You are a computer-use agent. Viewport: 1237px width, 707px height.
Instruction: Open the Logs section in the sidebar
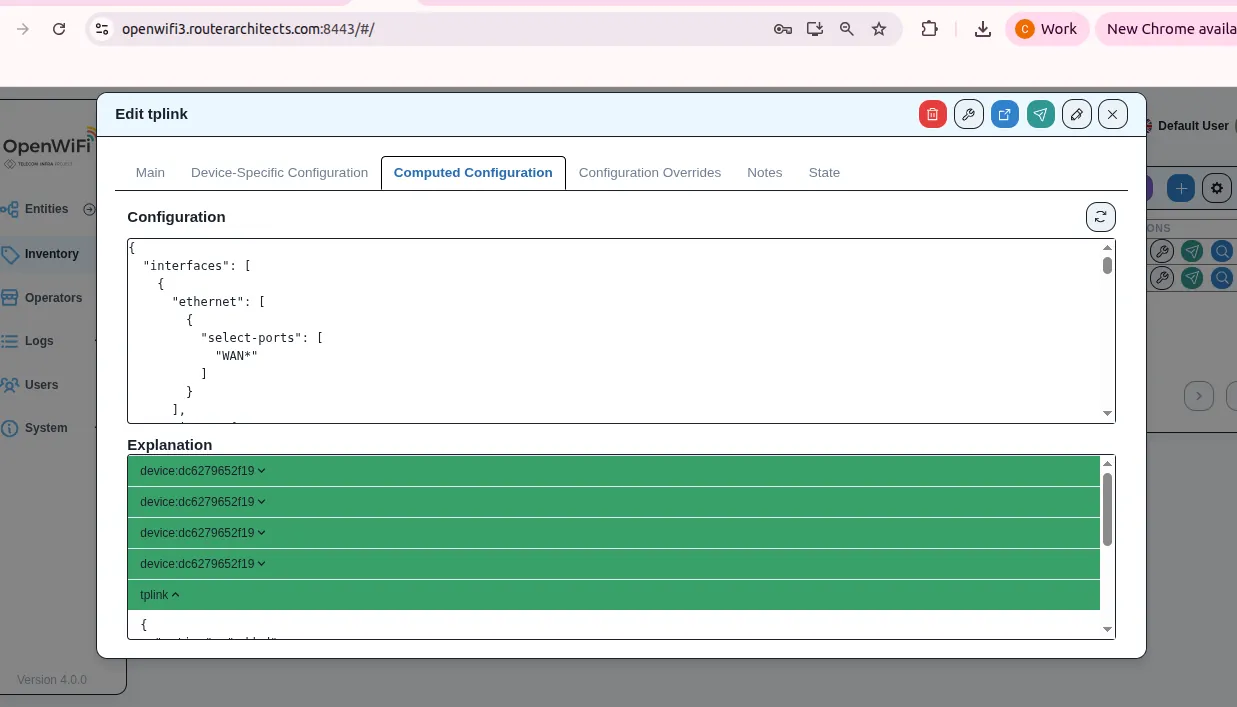click(x=39, y=341)
